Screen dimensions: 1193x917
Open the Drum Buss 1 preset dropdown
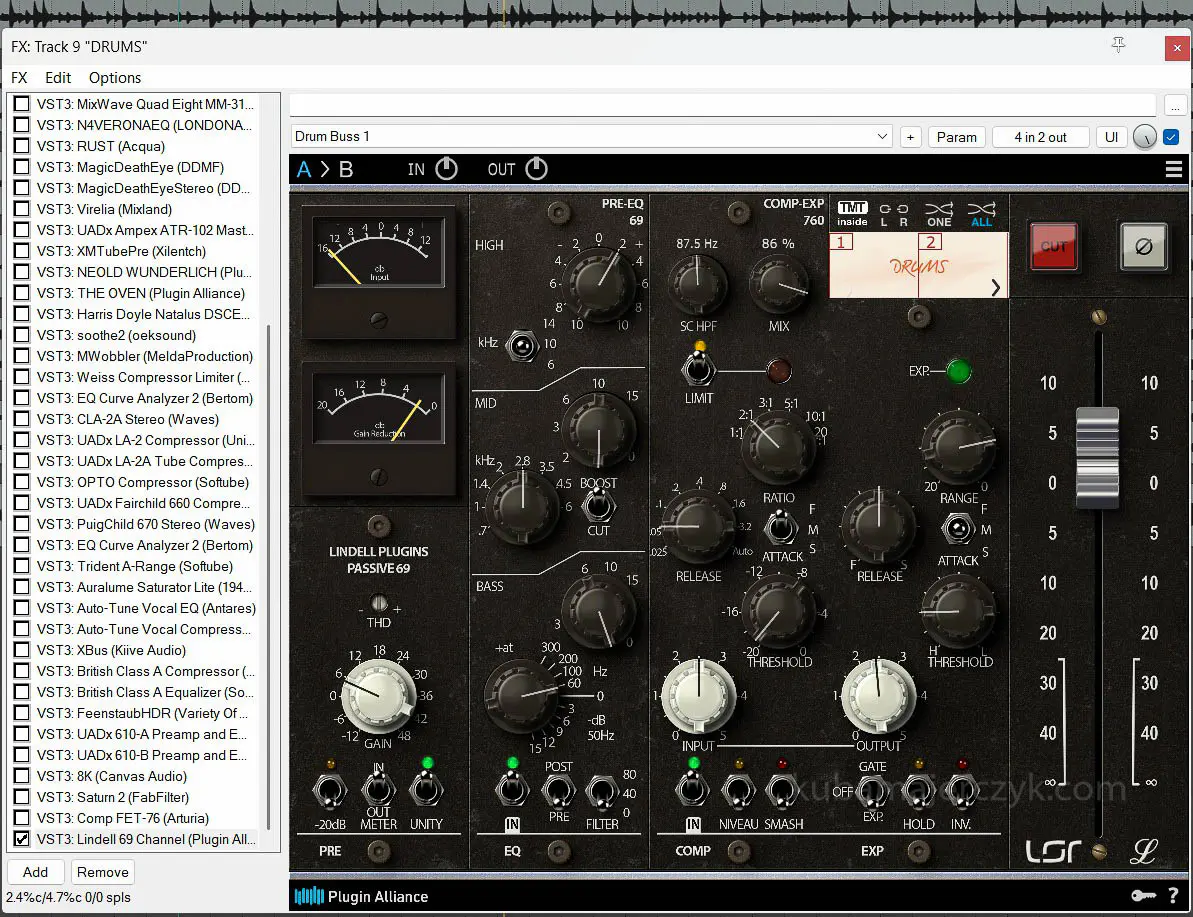pyautogui.click(x=882, y=137)
